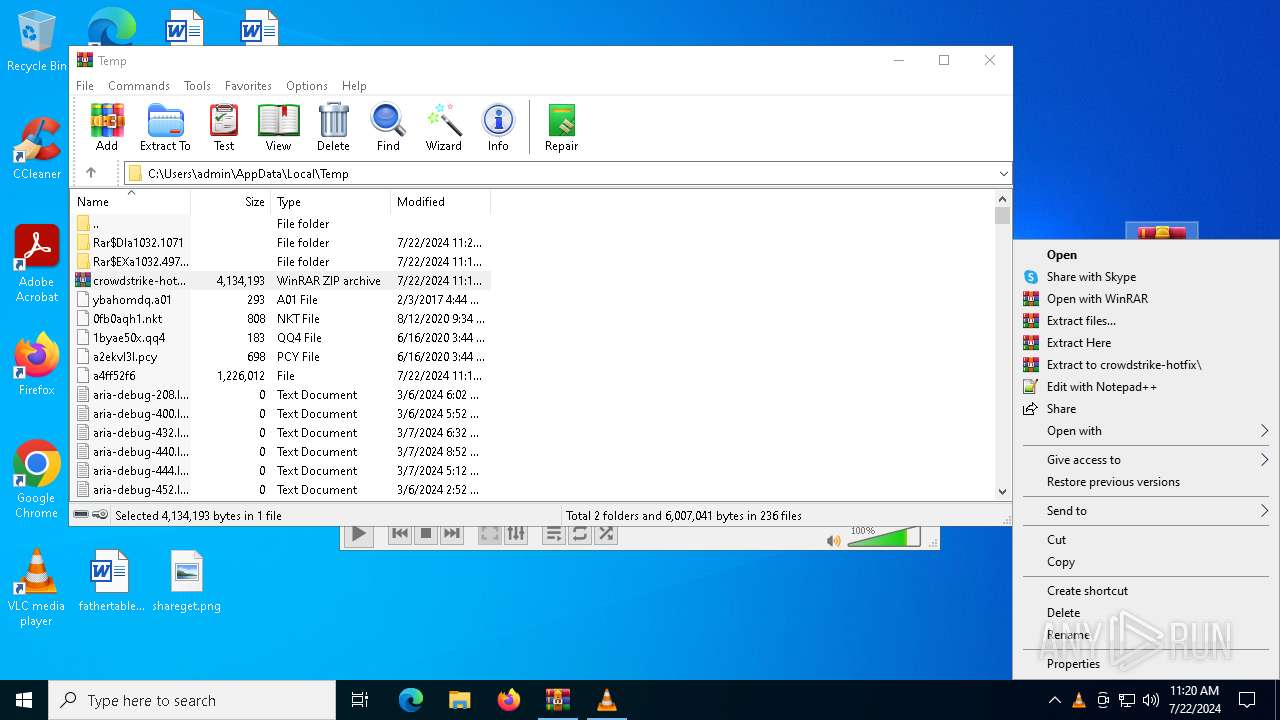
Task: Open the Tools menu
Action: click(197, 86)
